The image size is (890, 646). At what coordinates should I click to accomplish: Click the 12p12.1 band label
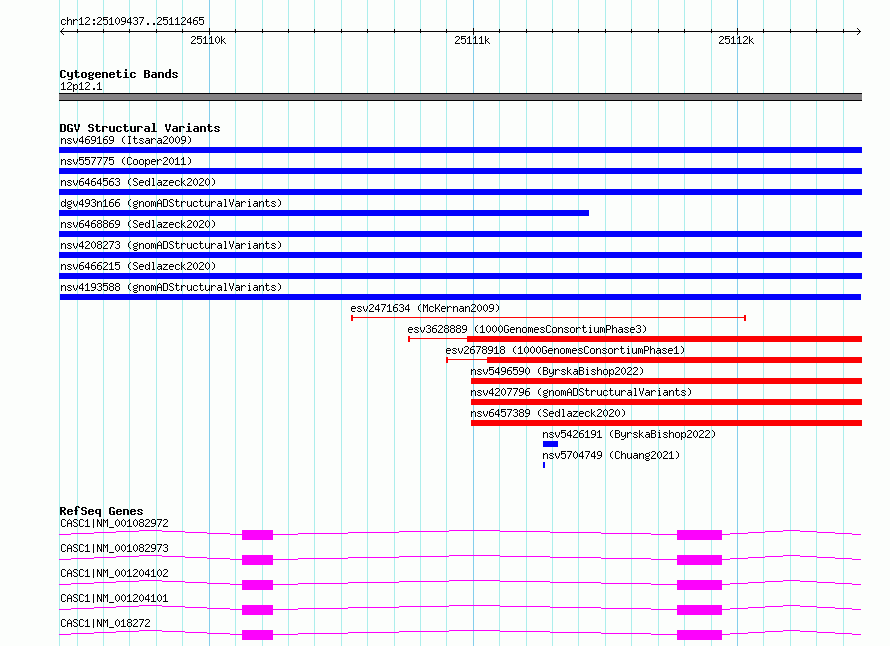click(81, 86)
